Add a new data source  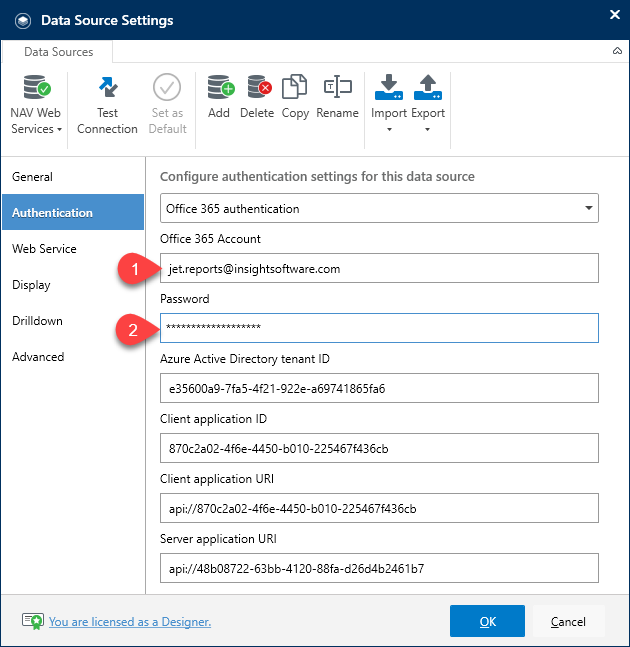[x=220, y=97]
